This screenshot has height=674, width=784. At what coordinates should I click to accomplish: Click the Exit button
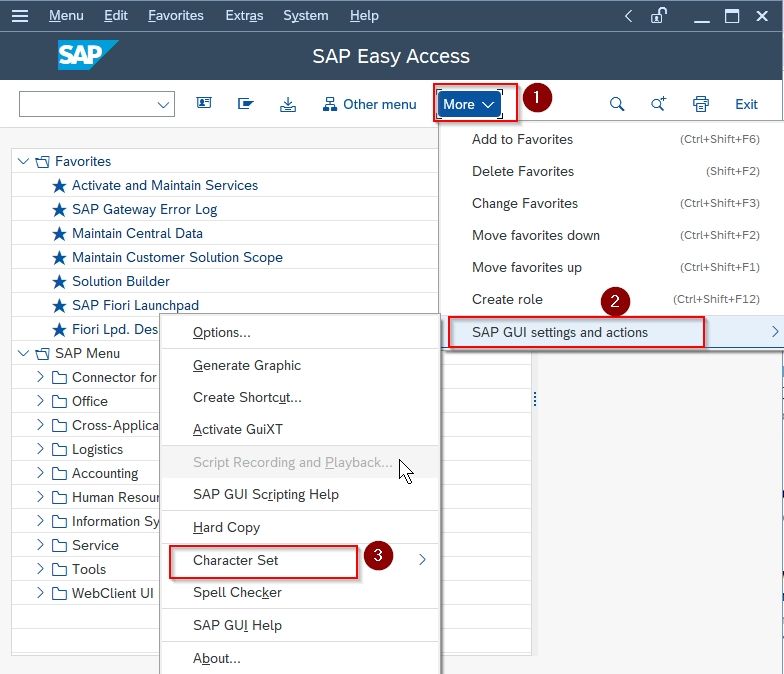click(x=746, y=104)
